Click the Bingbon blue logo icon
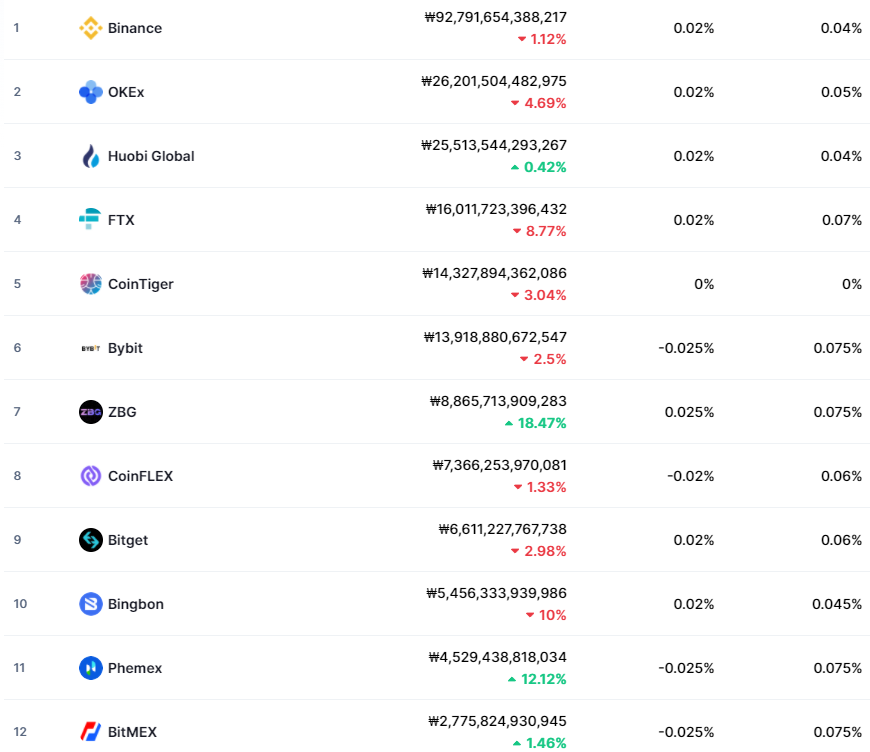 pyautogui.click(x=90, y=604)
